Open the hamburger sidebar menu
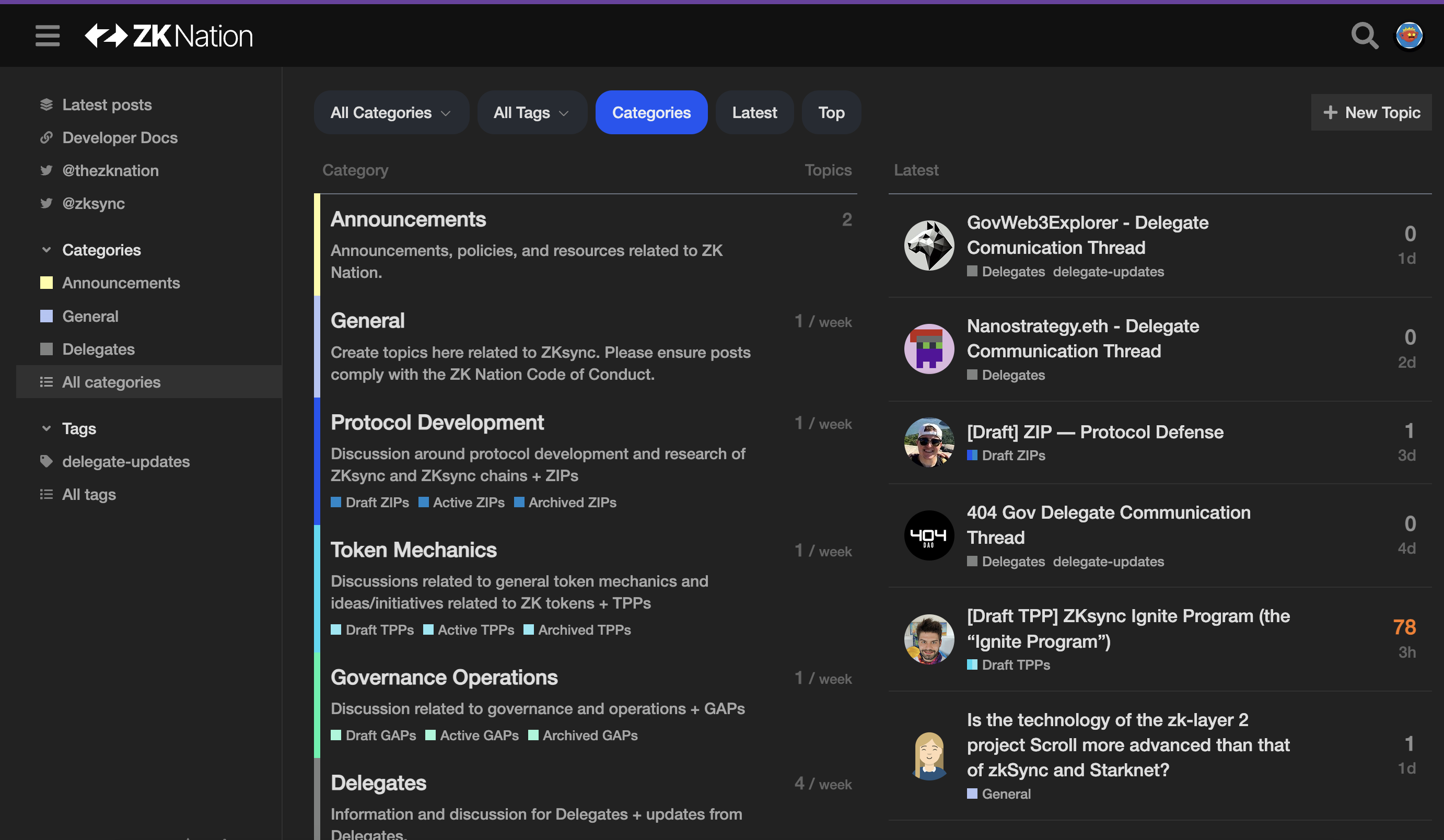 click(47, 36)
